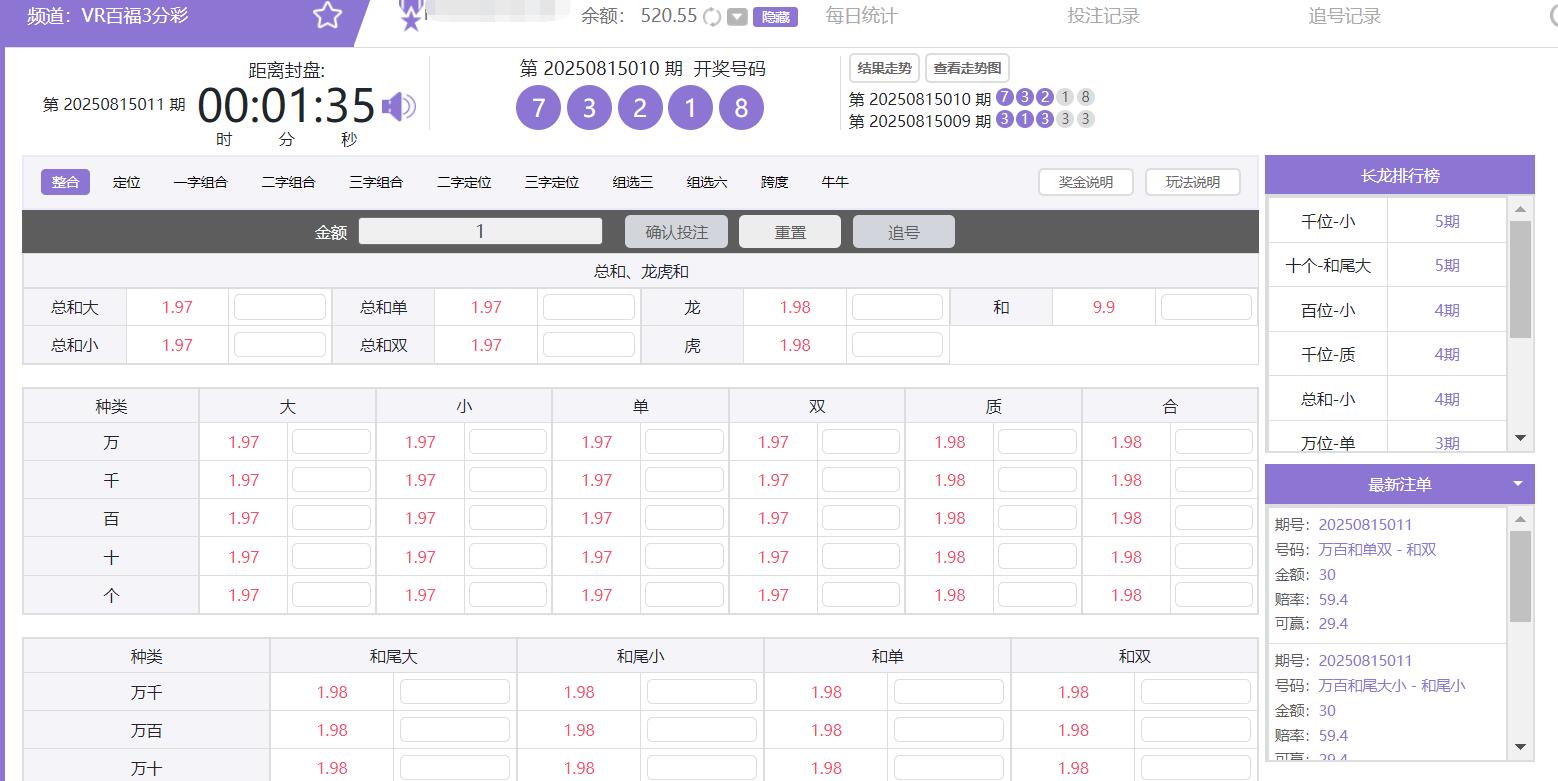The image size is (1558, 781).
Task: Mute the countdown sound speaker icon
Action: 399,106
